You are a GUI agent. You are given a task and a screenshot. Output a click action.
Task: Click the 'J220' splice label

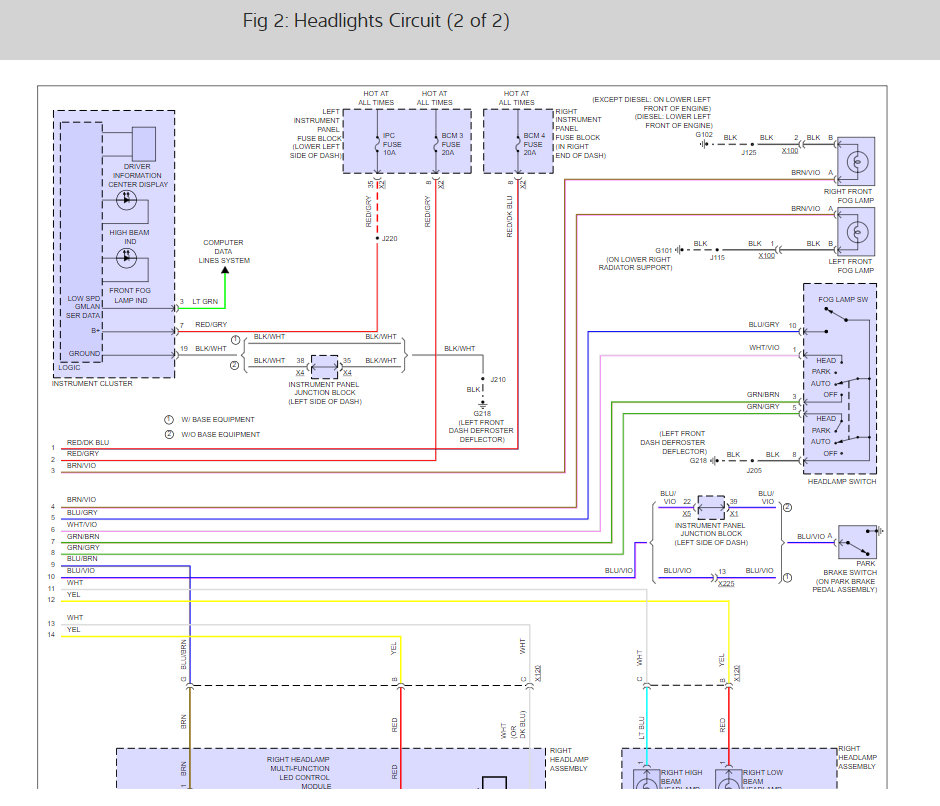[x=390, y=239]
